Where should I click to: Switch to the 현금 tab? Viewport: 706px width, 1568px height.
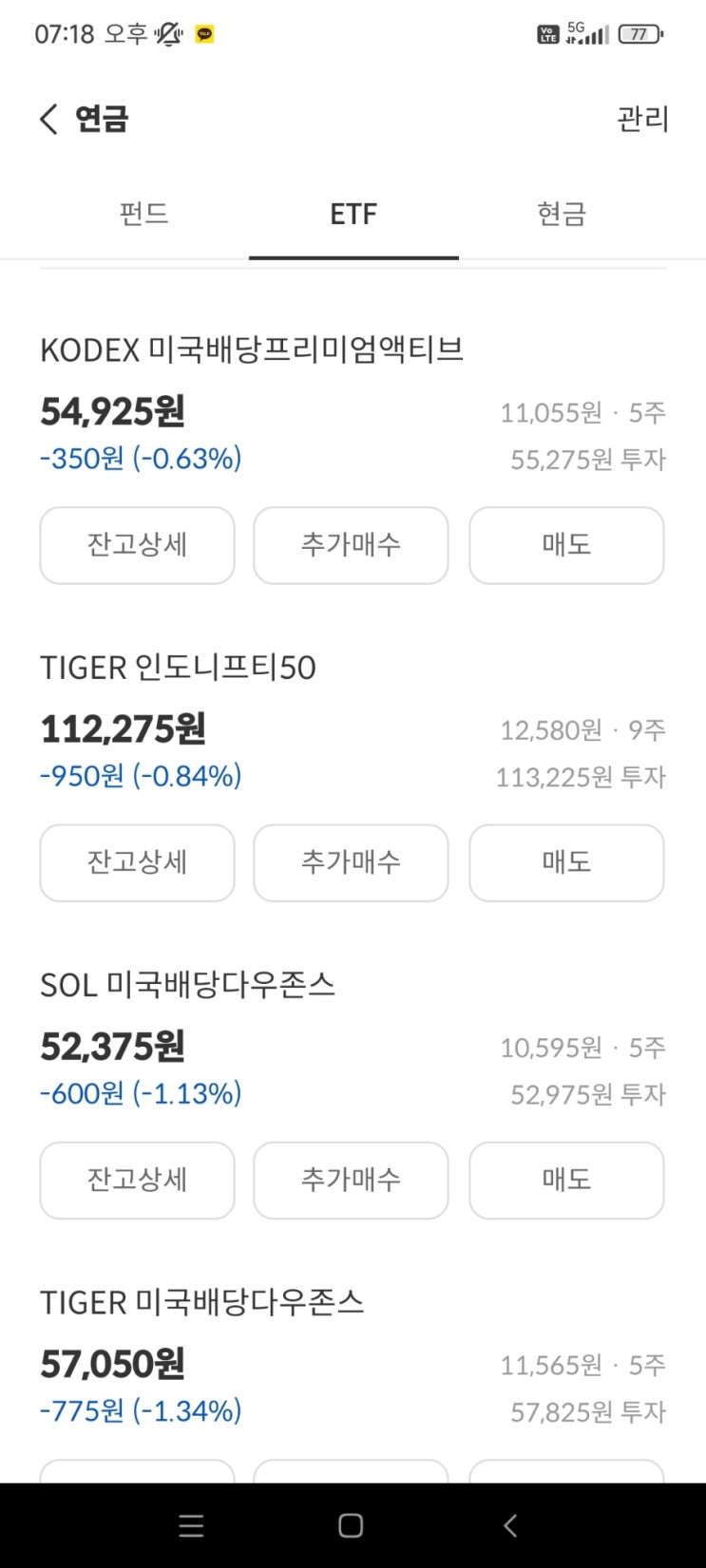(562, 214)
